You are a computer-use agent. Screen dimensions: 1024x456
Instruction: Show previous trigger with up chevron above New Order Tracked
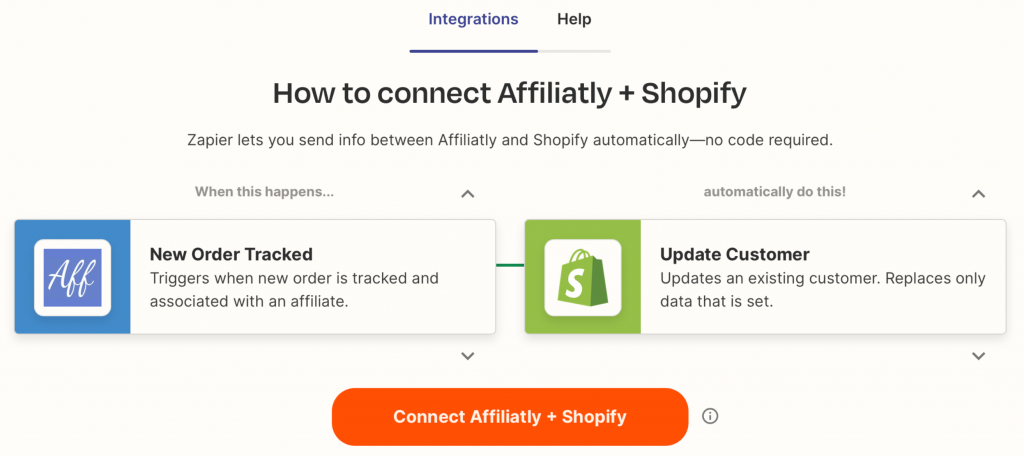tap(468, 193)
